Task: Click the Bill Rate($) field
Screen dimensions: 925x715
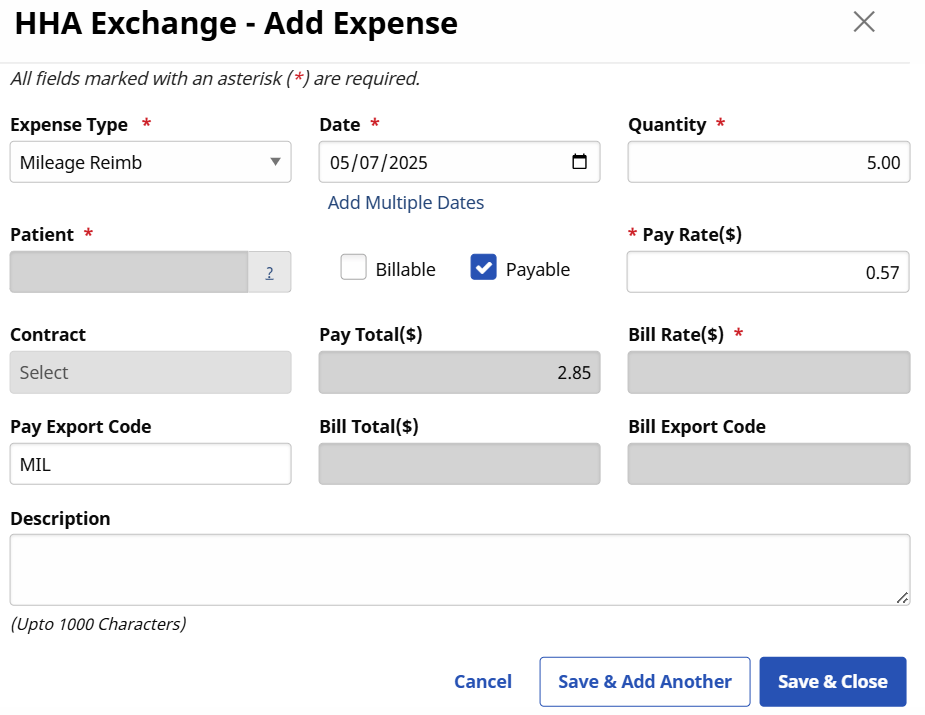Action: point(768,372)
